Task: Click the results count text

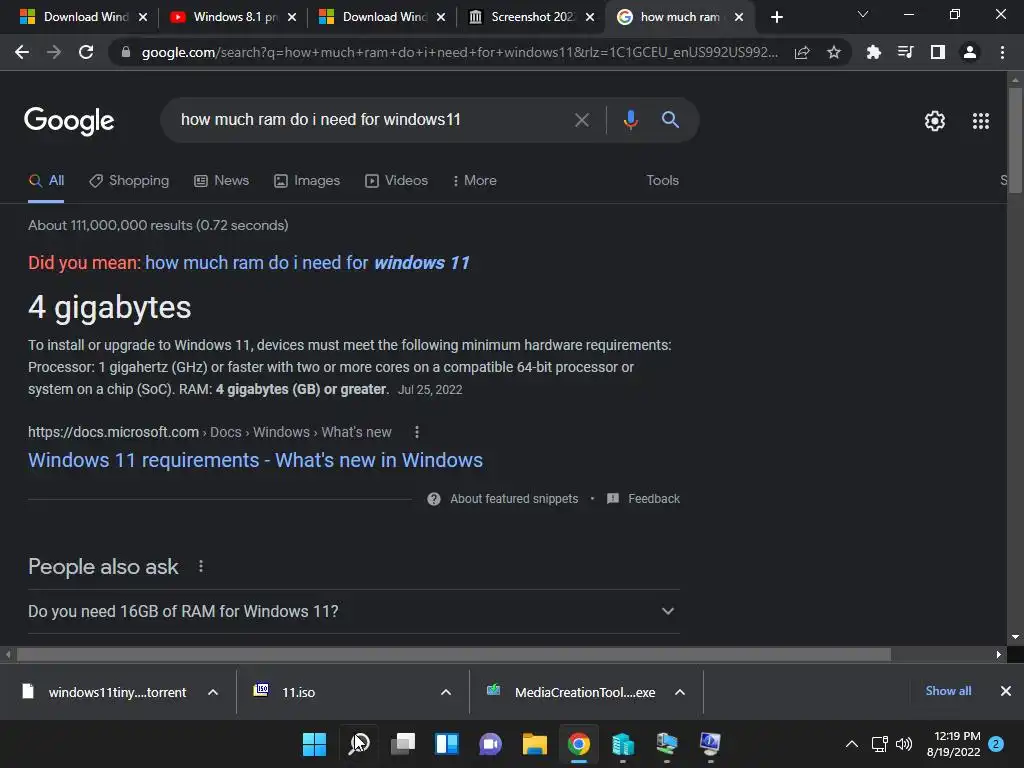Action: click(158, 225)
